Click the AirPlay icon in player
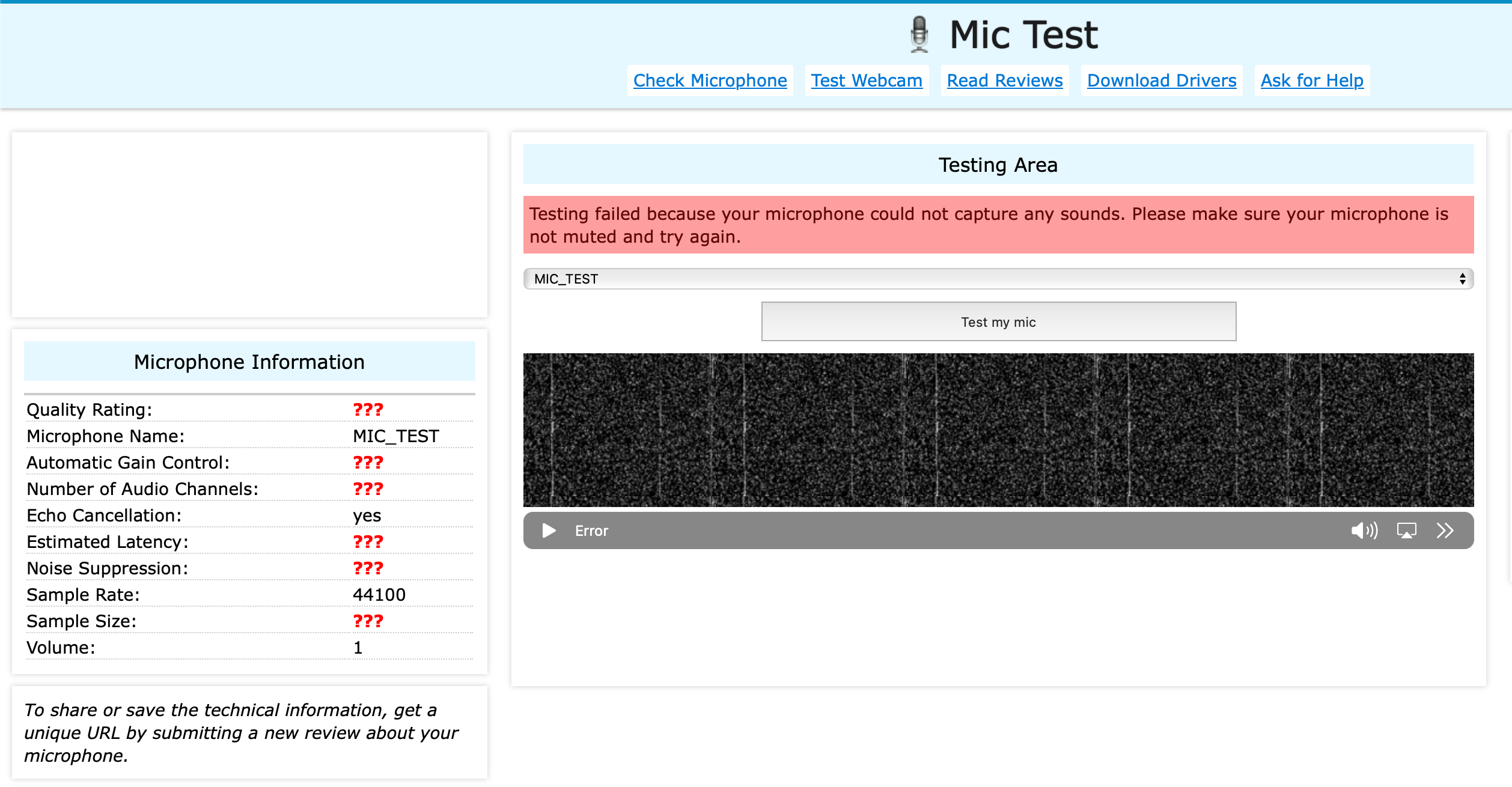 pos(1406,530)
